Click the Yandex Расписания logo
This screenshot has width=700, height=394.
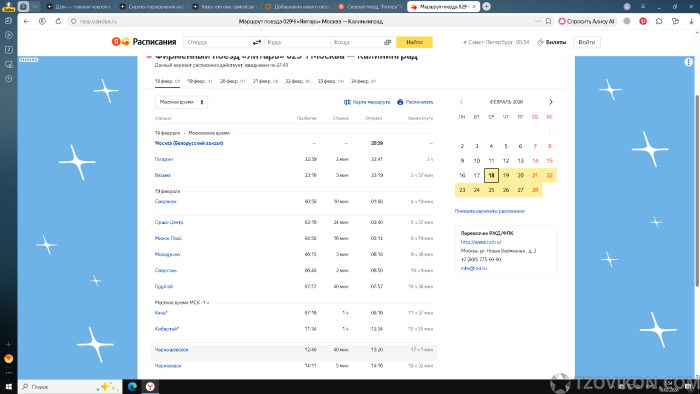144,42
